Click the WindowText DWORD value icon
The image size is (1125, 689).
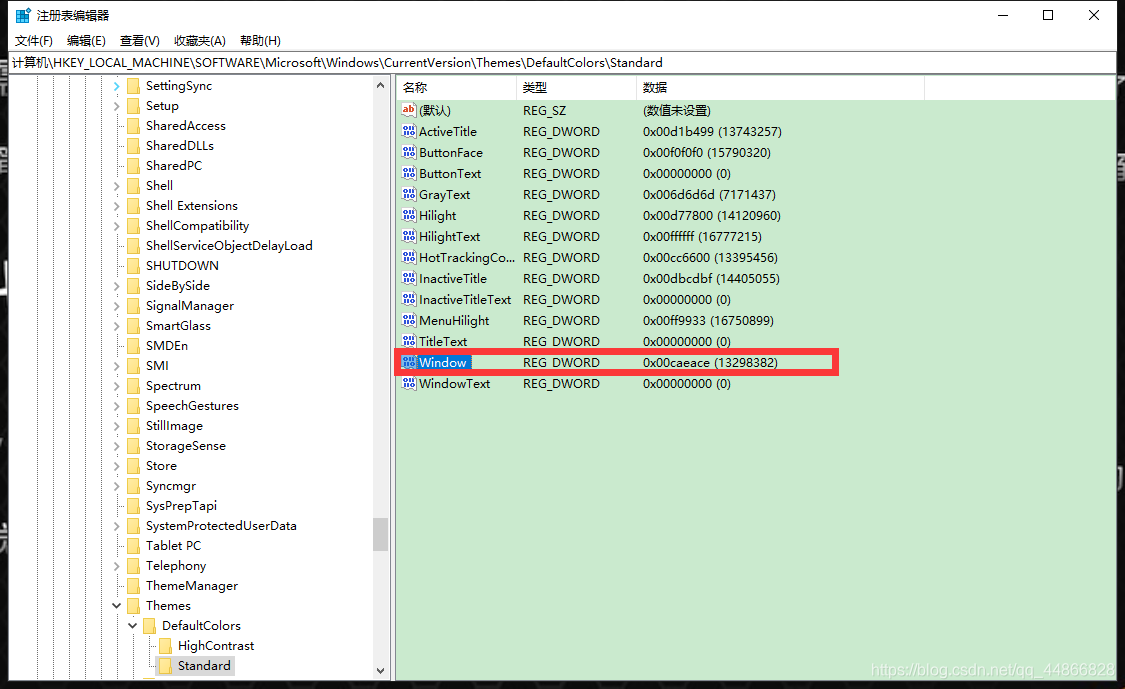pyautogui.click(x=409, y=383)
